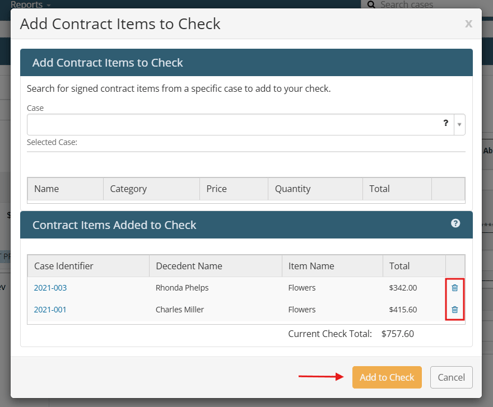This screenshot has height=407, width=493.
Task: Click the Item Name column header
Action: point(332,266)
